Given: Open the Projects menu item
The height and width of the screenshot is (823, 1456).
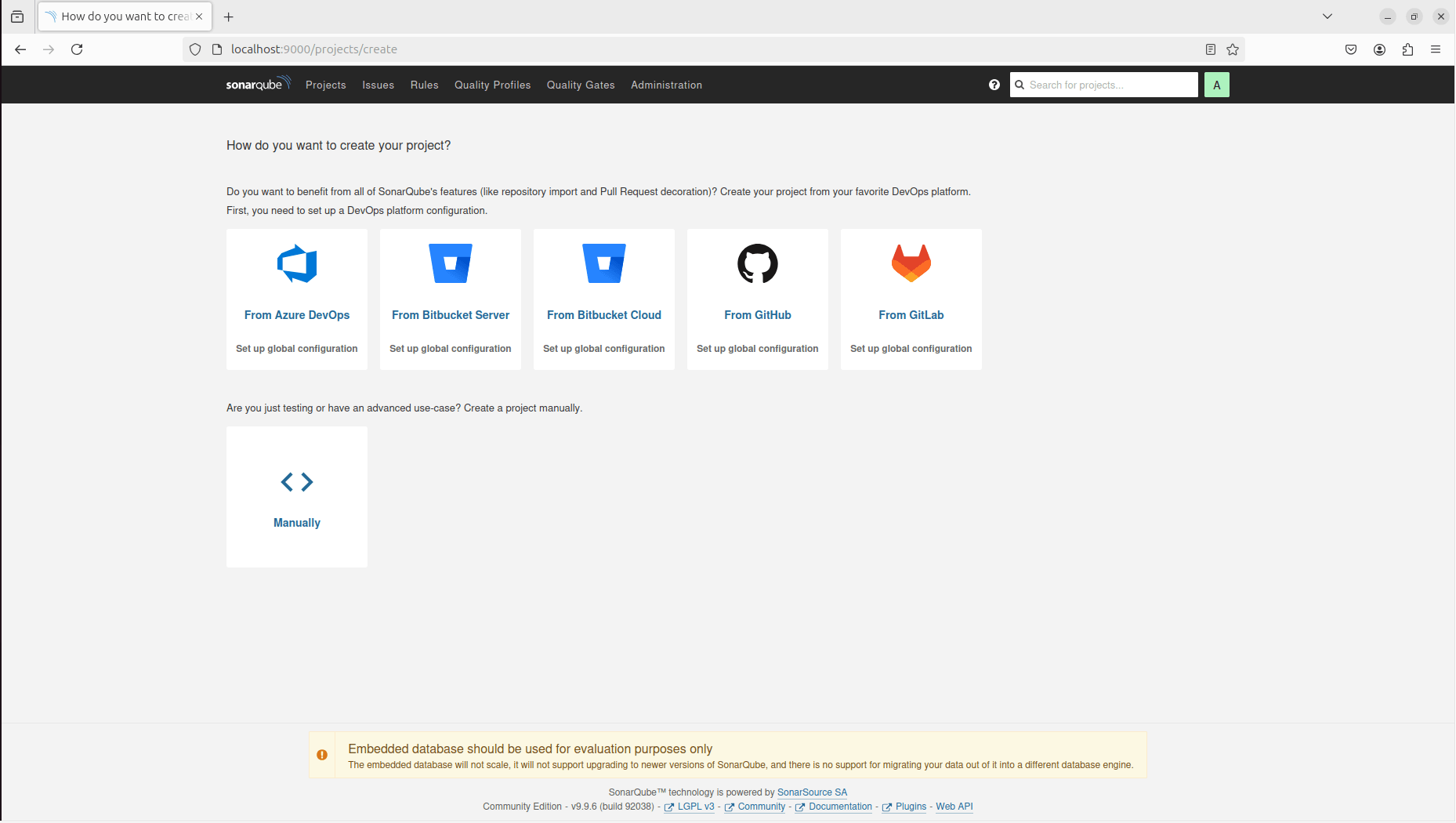Looking at the screenshot, I should click(x=325, y=85).
